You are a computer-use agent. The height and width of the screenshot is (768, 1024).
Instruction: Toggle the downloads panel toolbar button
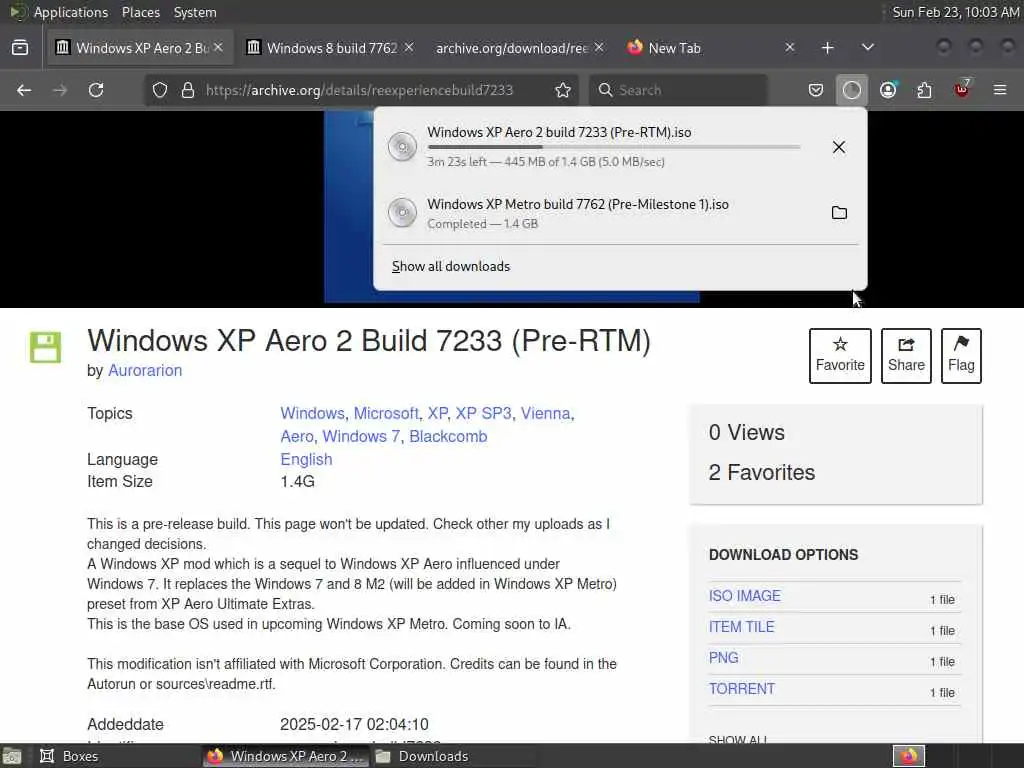pyautogui.click(x=852, y=90)
